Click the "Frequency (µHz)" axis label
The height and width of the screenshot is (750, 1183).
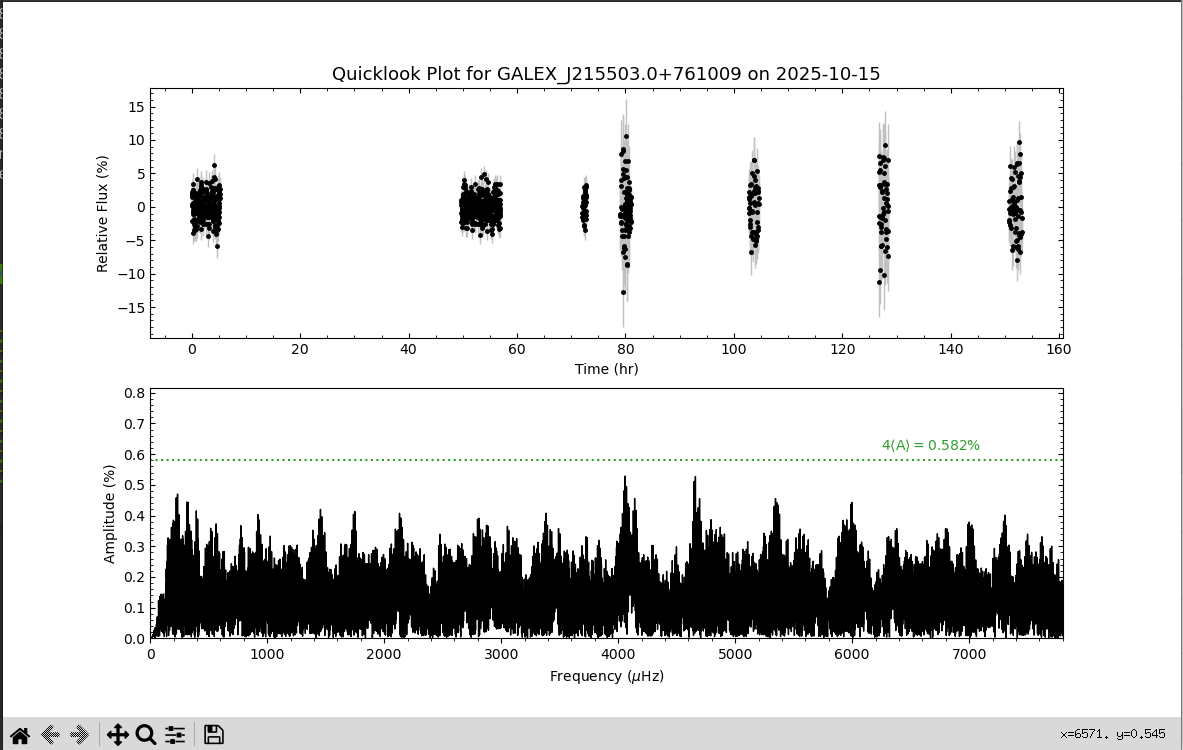tap(606, 676)
